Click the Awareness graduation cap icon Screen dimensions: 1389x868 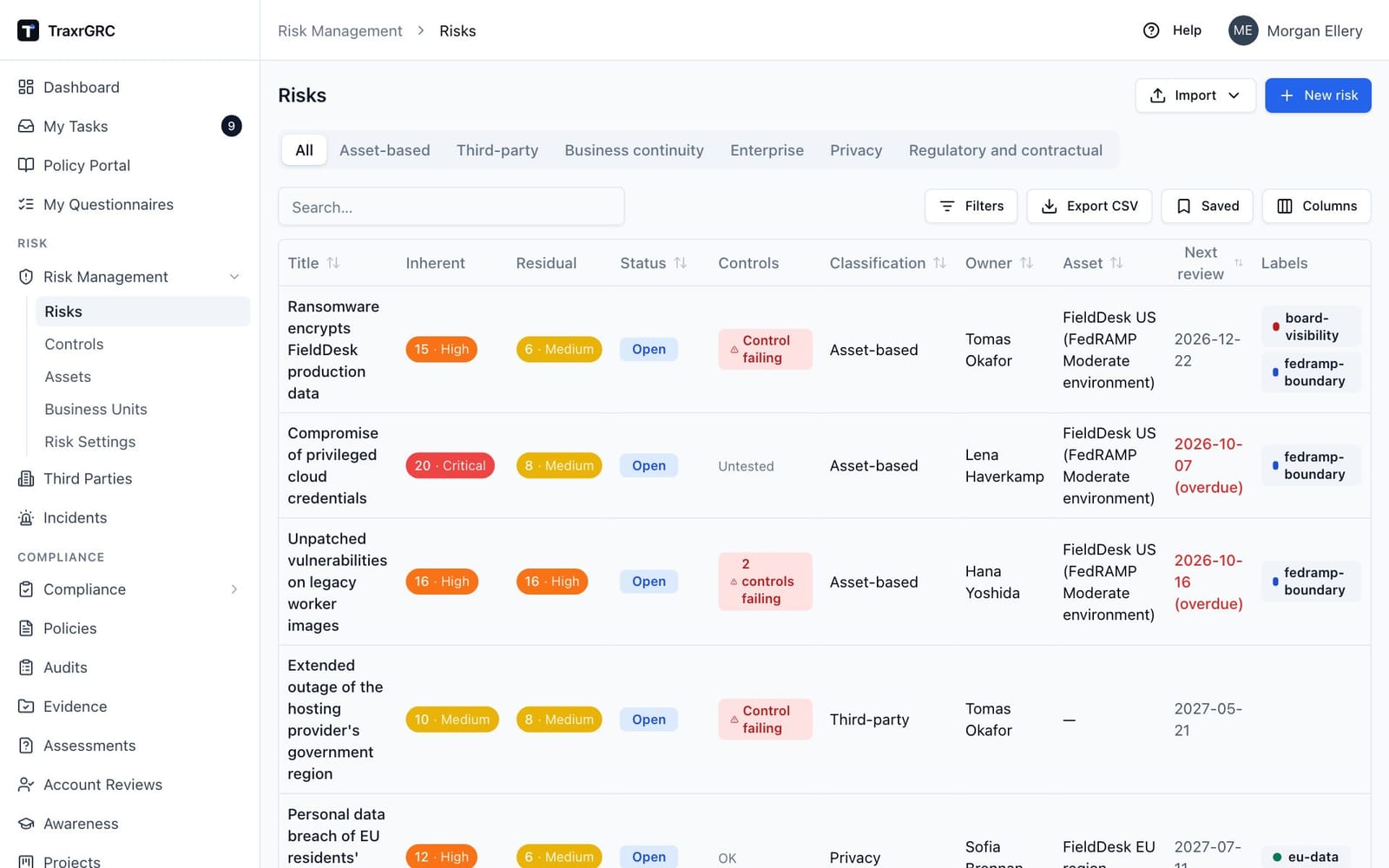tap(26, 823)
